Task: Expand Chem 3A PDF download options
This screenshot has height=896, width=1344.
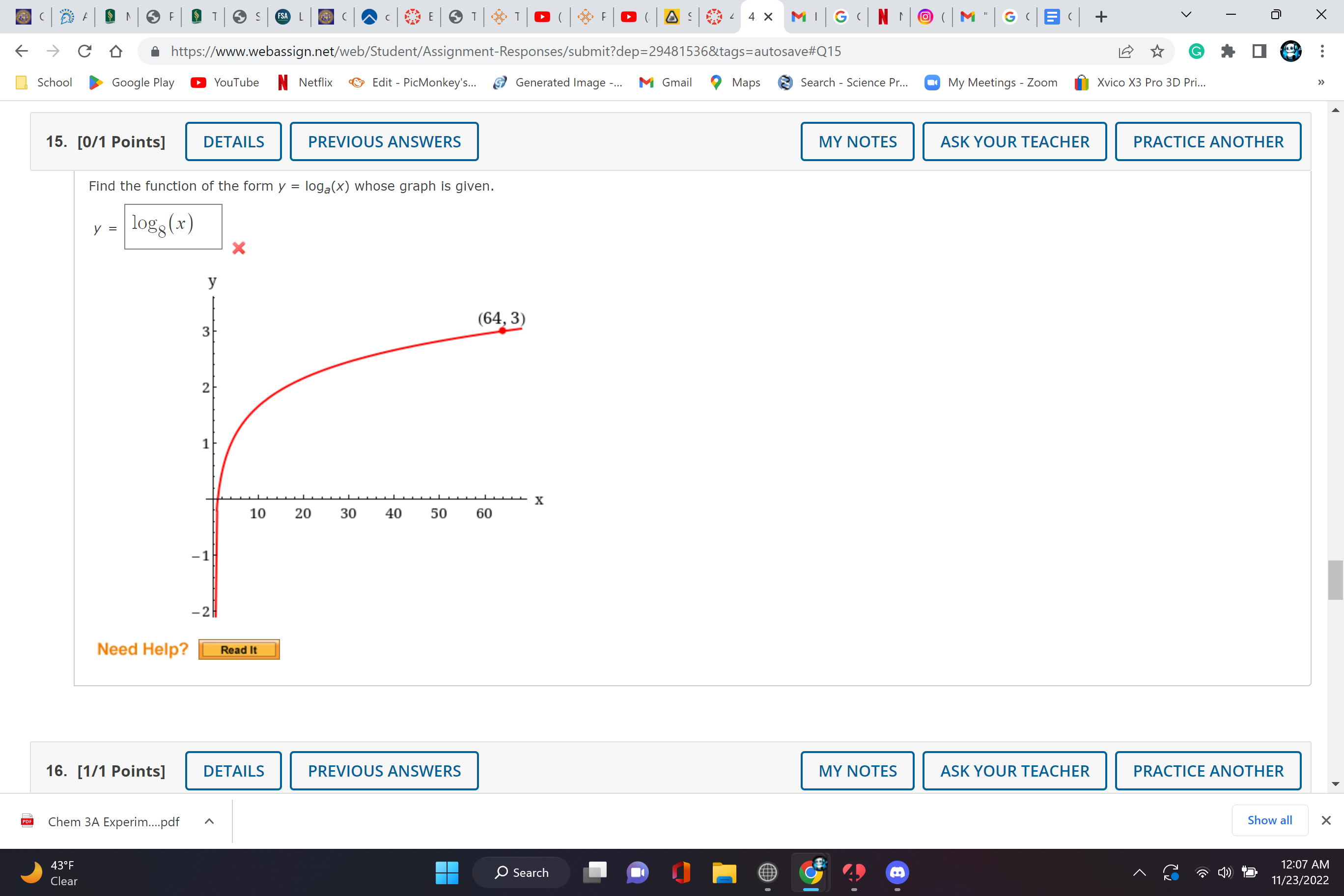Action: 209,822
